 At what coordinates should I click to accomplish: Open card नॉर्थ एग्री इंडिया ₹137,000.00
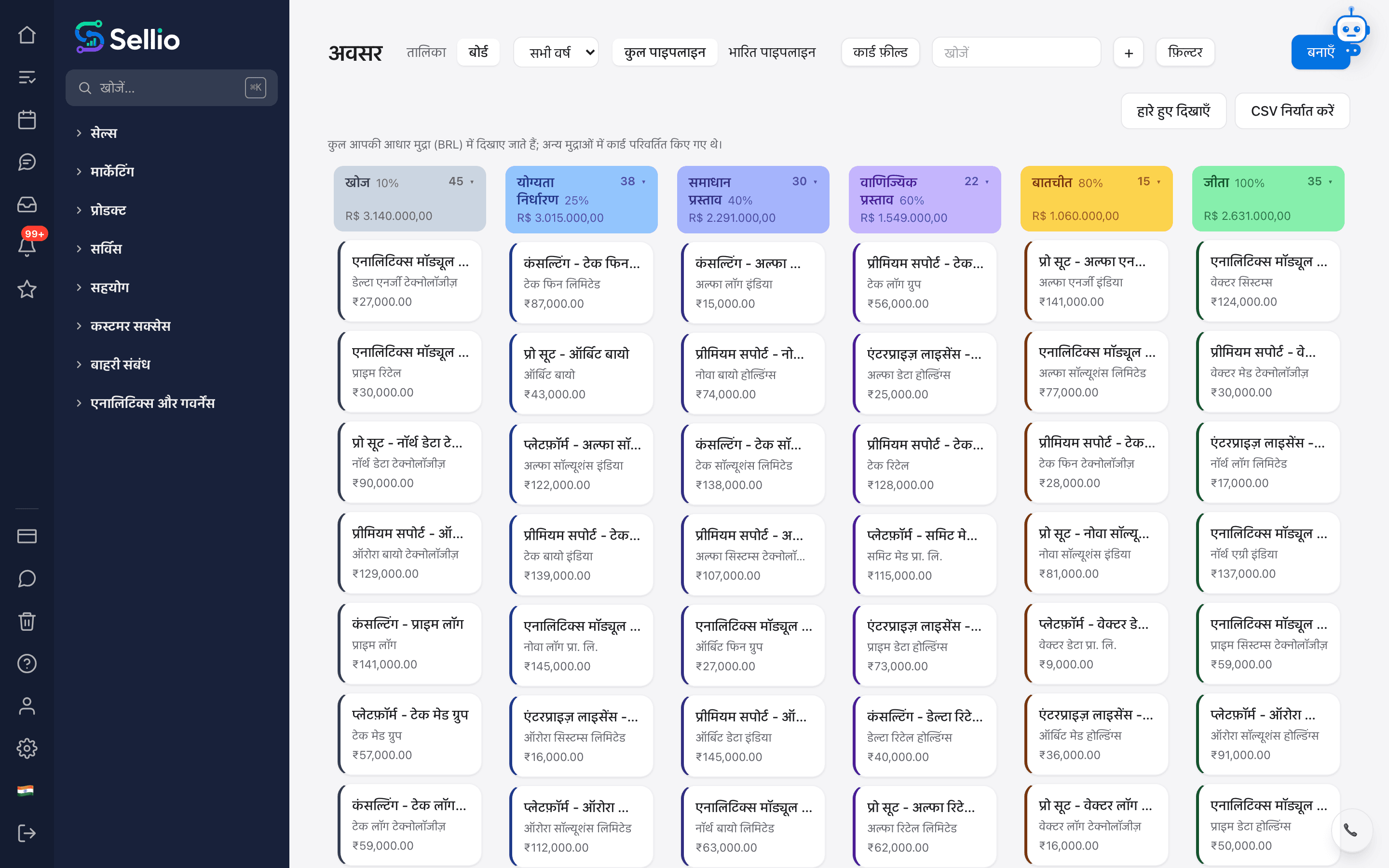pos(1268,553)
